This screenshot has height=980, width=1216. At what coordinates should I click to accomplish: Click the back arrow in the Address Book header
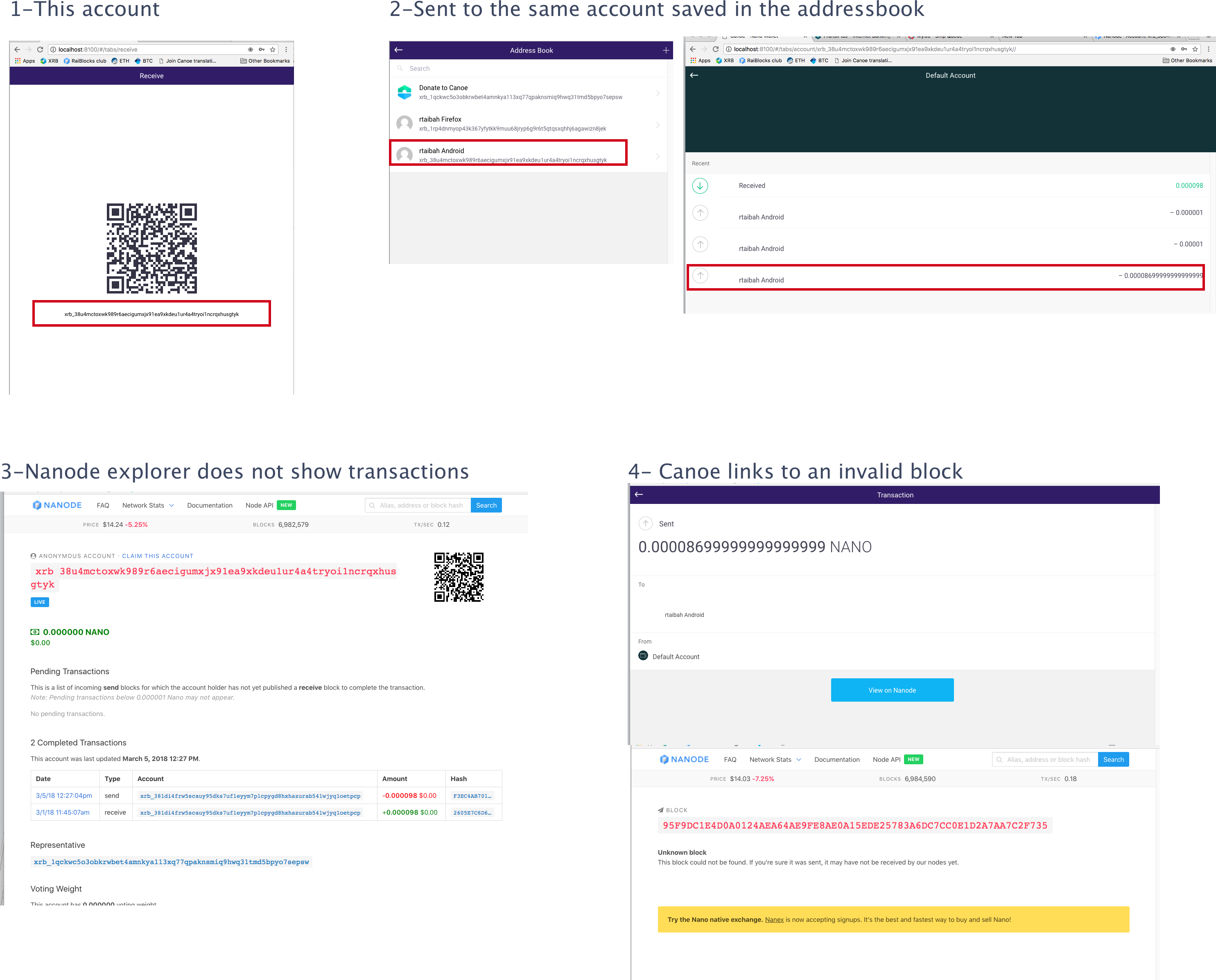pos(399,50)
